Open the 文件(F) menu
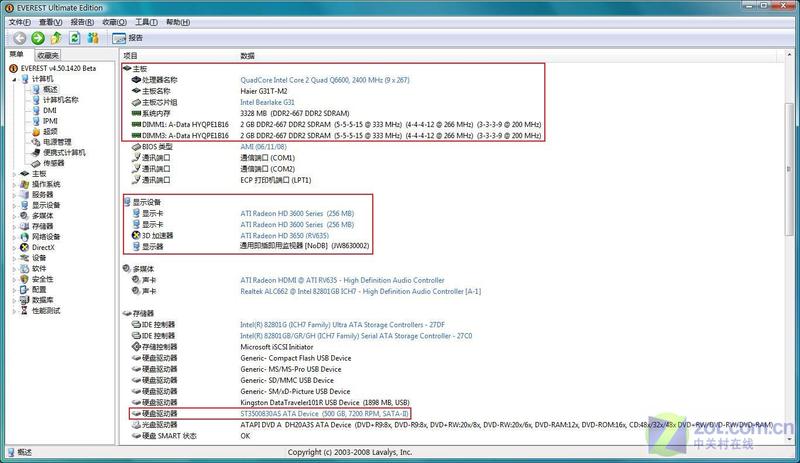Image resolution: width=800 pixels, height=463 pixels. pyautogui.click(x=19, y=22)
